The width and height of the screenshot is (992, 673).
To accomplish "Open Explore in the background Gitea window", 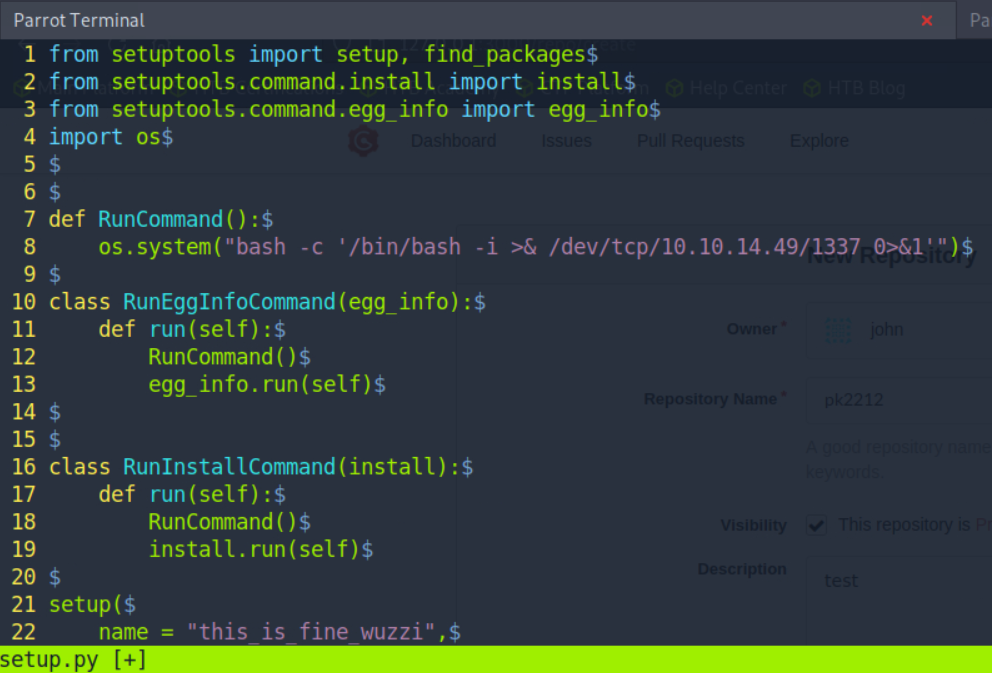I will coord(819,140).
